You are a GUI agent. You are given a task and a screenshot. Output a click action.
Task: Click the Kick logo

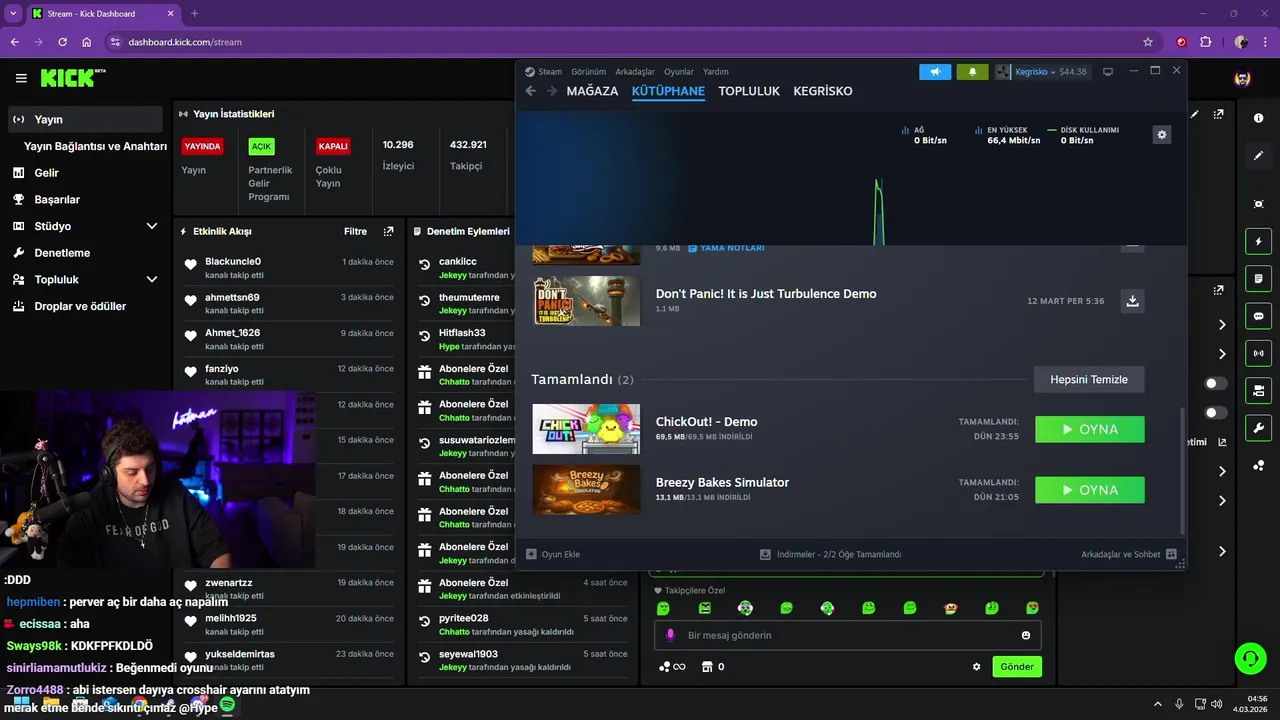tap(73, 78)
